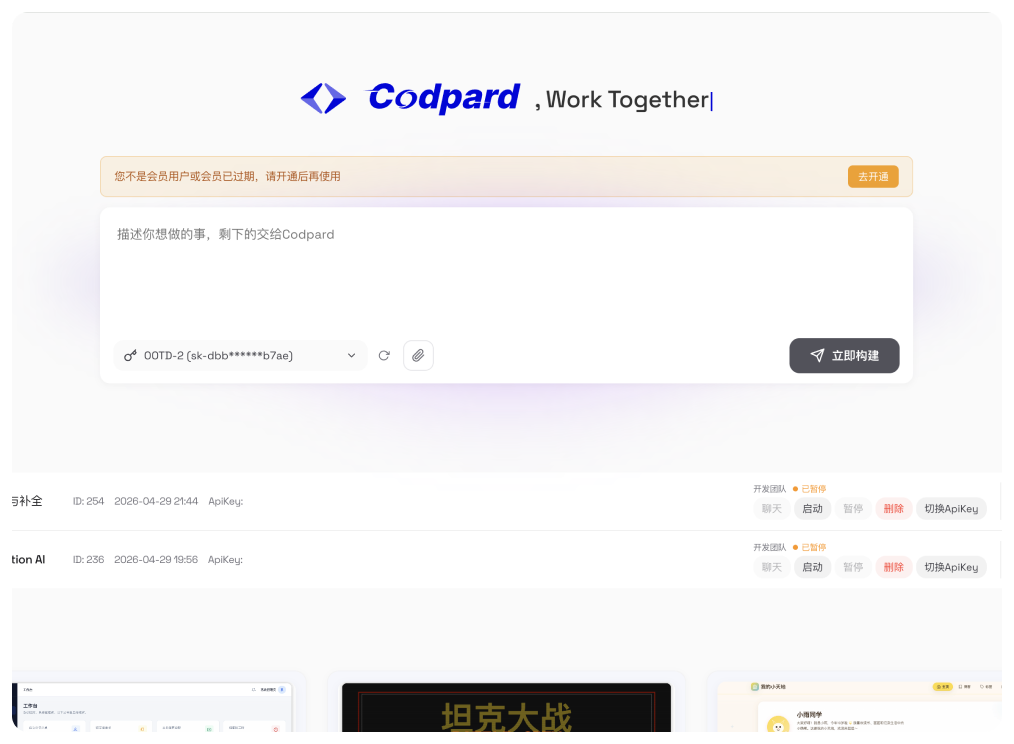Click 切换ApiKey for project ID 254
1014x744 pixels.
tap(951, 509)
